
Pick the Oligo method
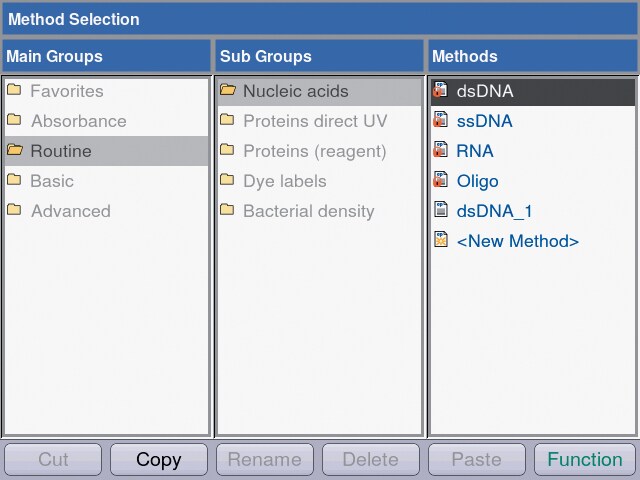(x=533, y=181)
